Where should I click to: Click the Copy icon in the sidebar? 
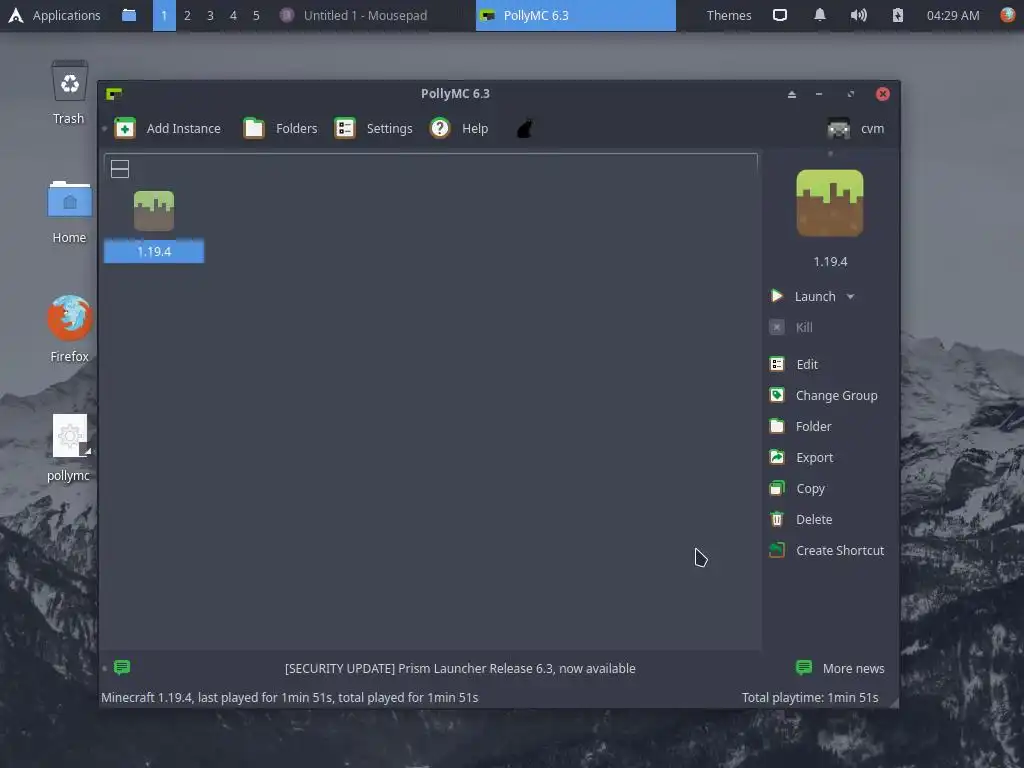coord(776,488)
